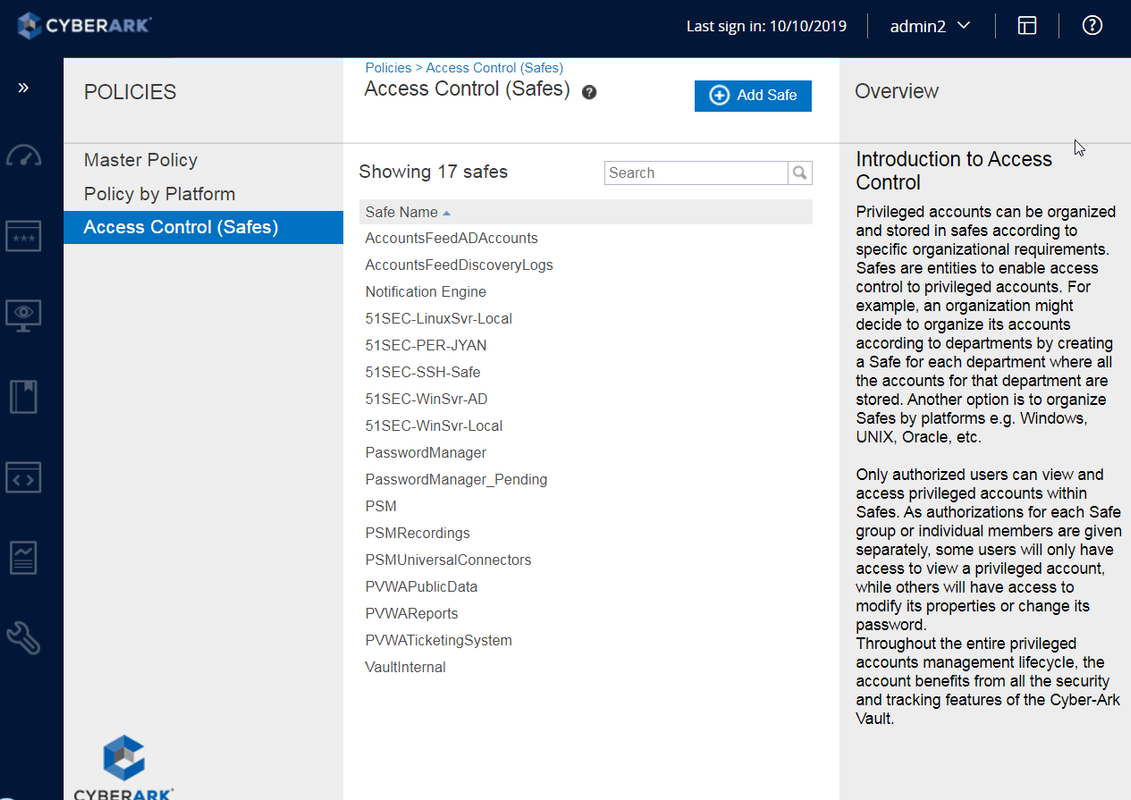This screenshot has height=800, width=1131.
Task: Select the PVWAReports safe
Action: tap(411, 613)
